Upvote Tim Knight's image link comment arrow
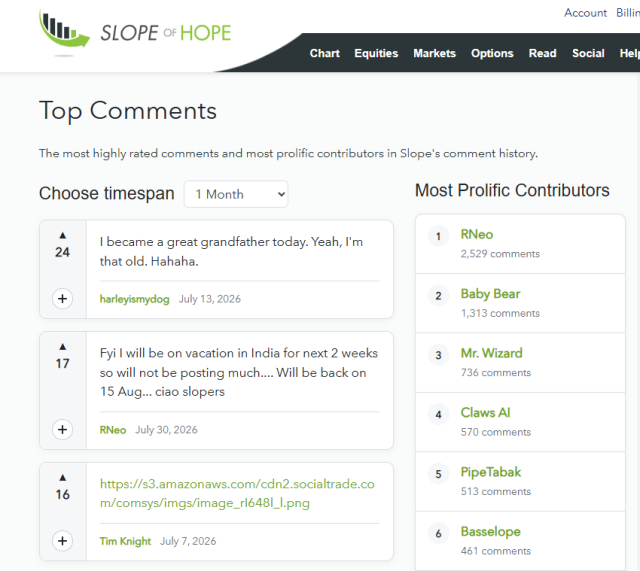Image resolution: width=640 pixels, height=571 pixels. [x=62, y=478]
